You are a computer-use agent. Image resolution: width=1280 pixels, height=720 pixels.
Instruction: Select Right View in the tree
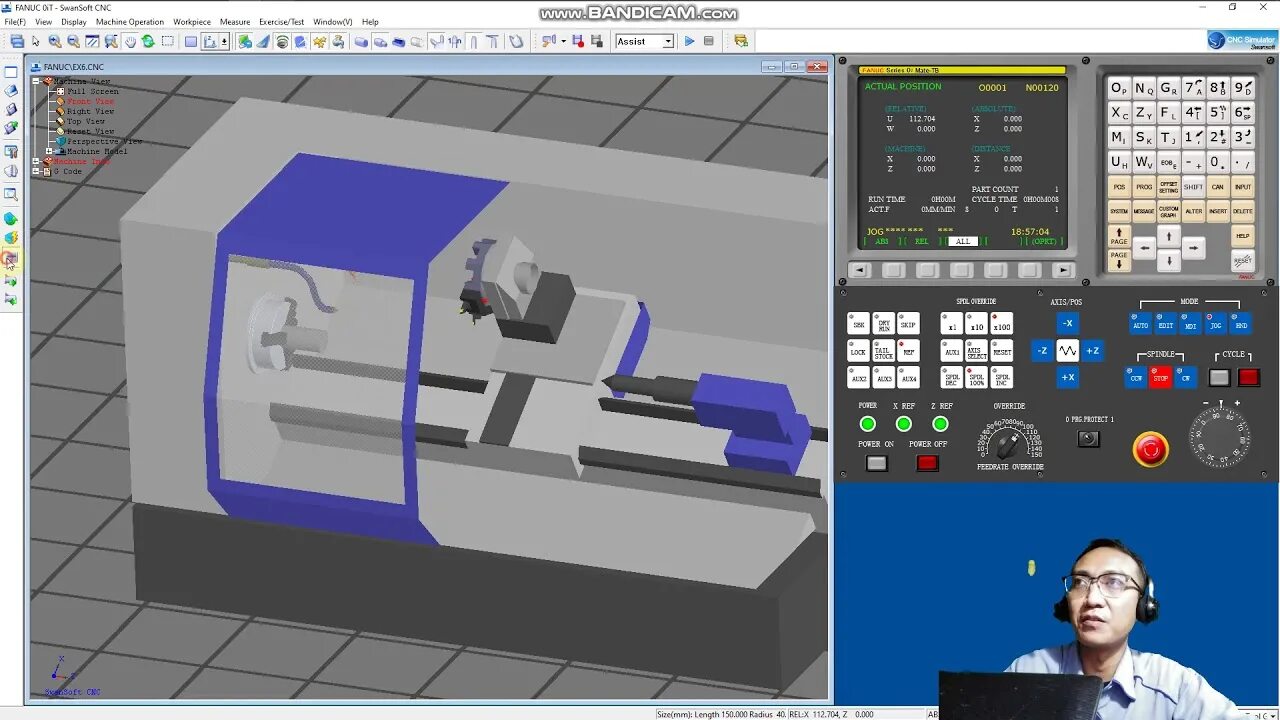(90, 111)
